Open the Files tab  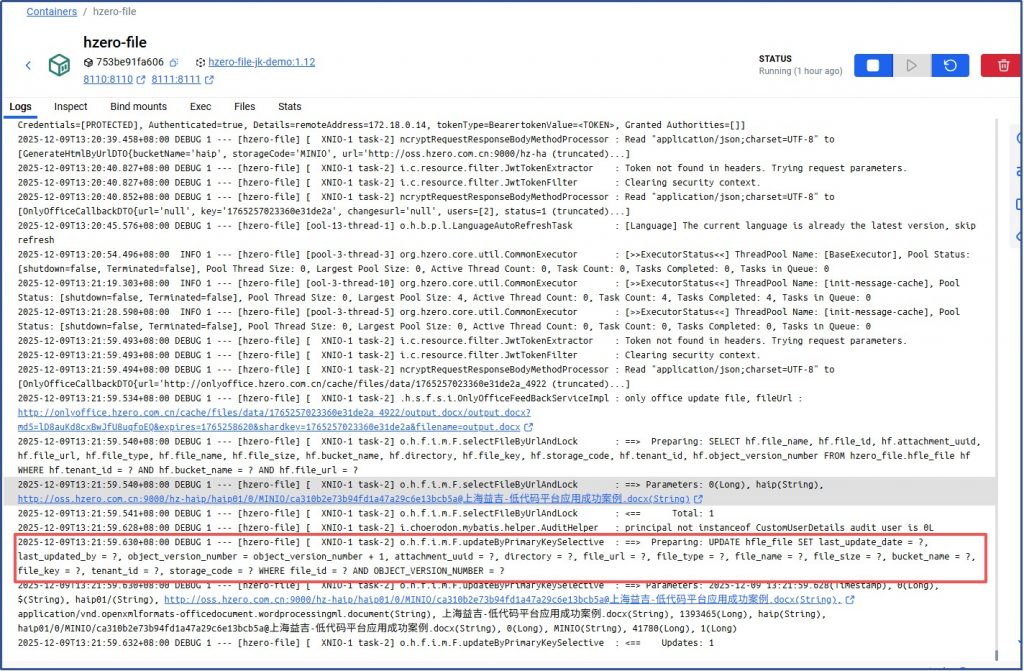tap(244, 106)
